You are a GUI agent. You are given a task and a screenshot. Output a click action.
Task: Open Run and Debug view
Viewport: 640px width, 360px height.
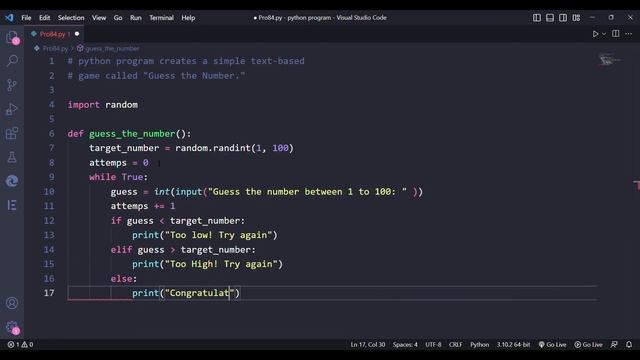[12, 109]
